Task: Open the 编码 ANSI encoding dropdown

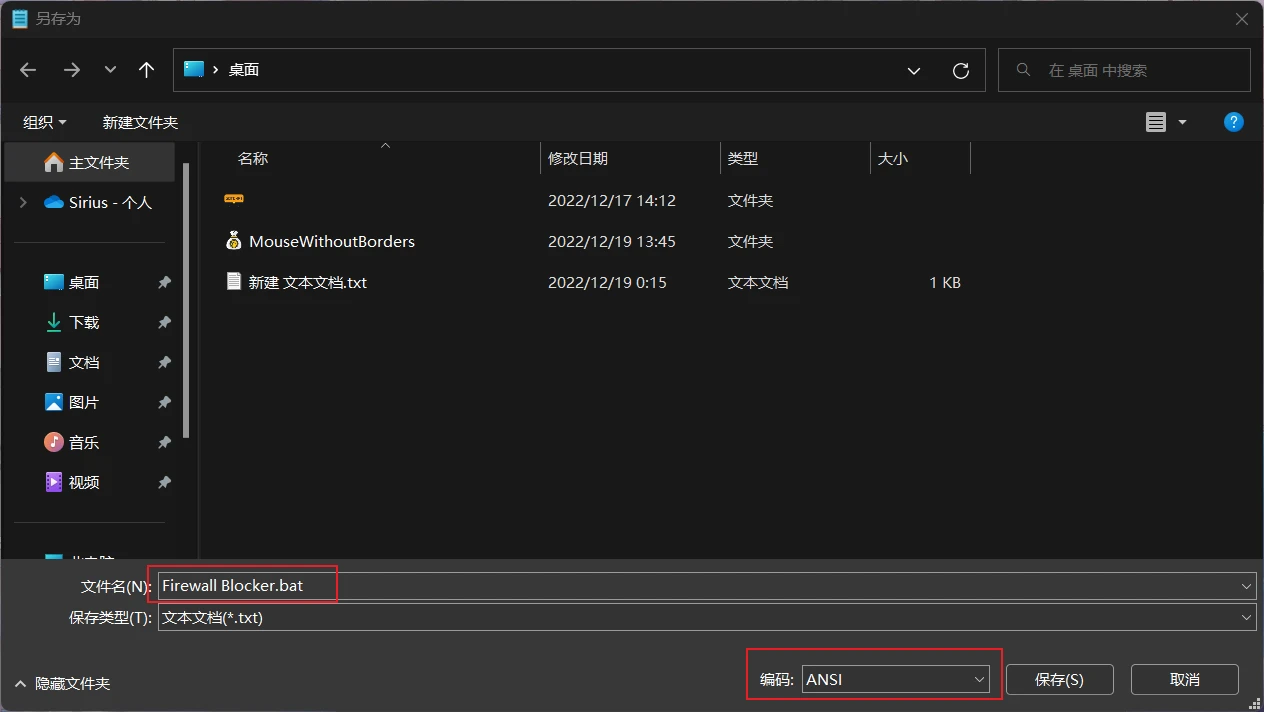Action: pyautogui.click(x=895, y=679)
